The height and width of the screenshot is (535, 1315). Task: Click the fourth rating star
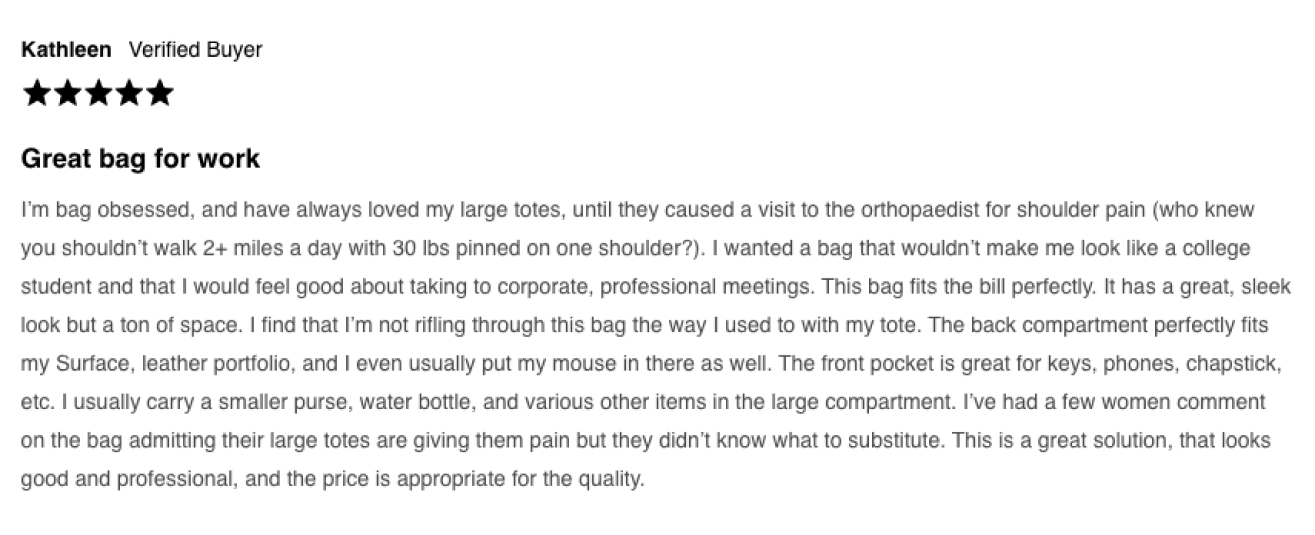(128, 94)
